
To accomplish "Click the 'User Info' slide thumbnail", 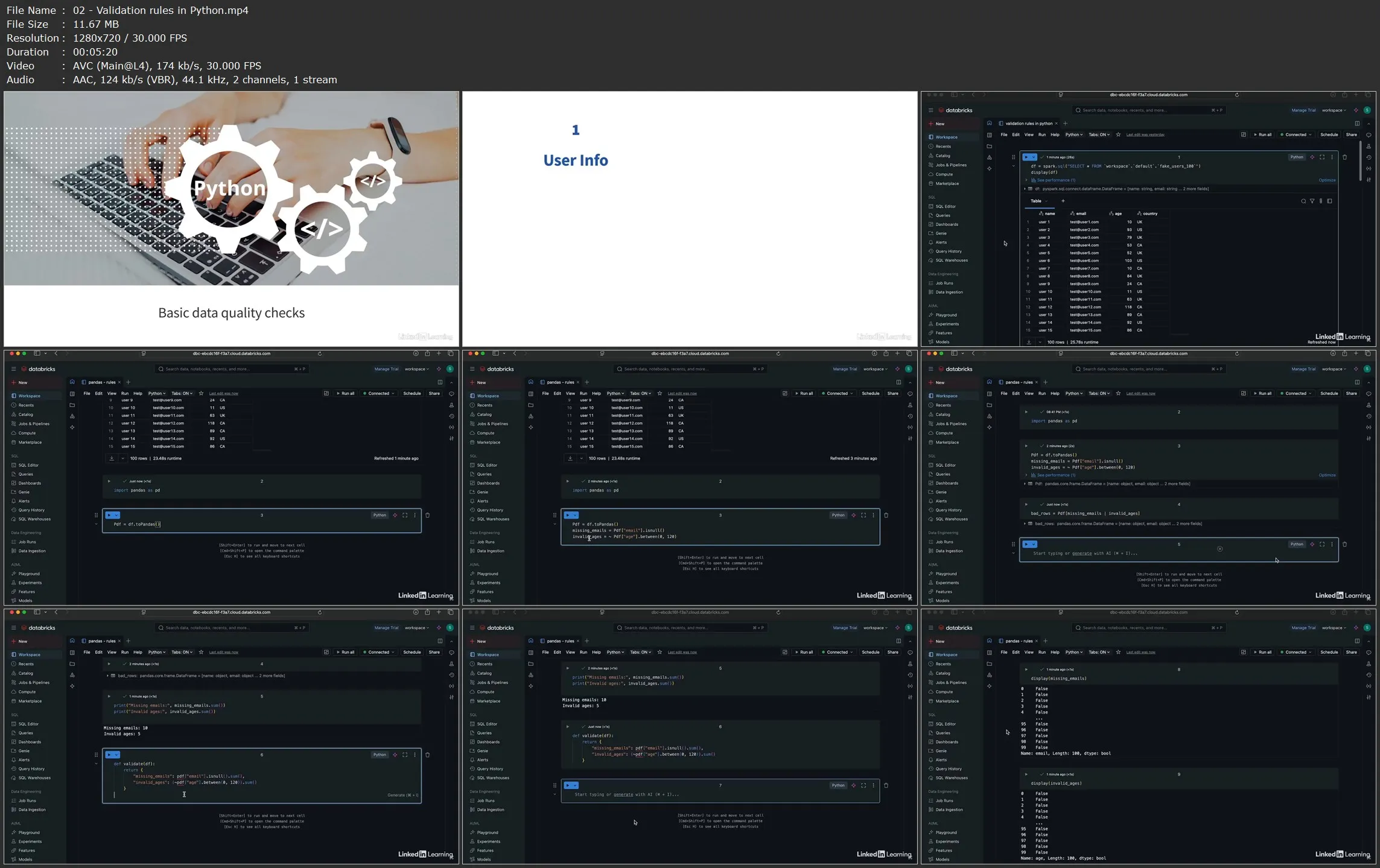I will pyautogui.click(x=689, y=218).
